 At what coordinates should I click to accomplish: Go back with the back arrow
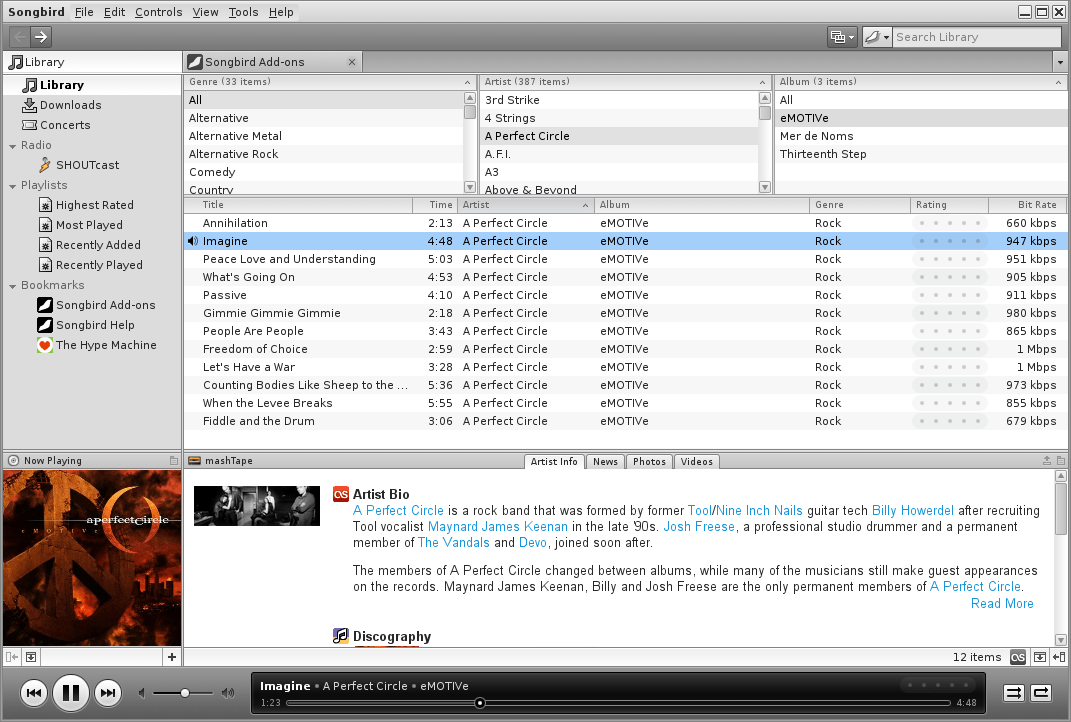click(20, 37)
